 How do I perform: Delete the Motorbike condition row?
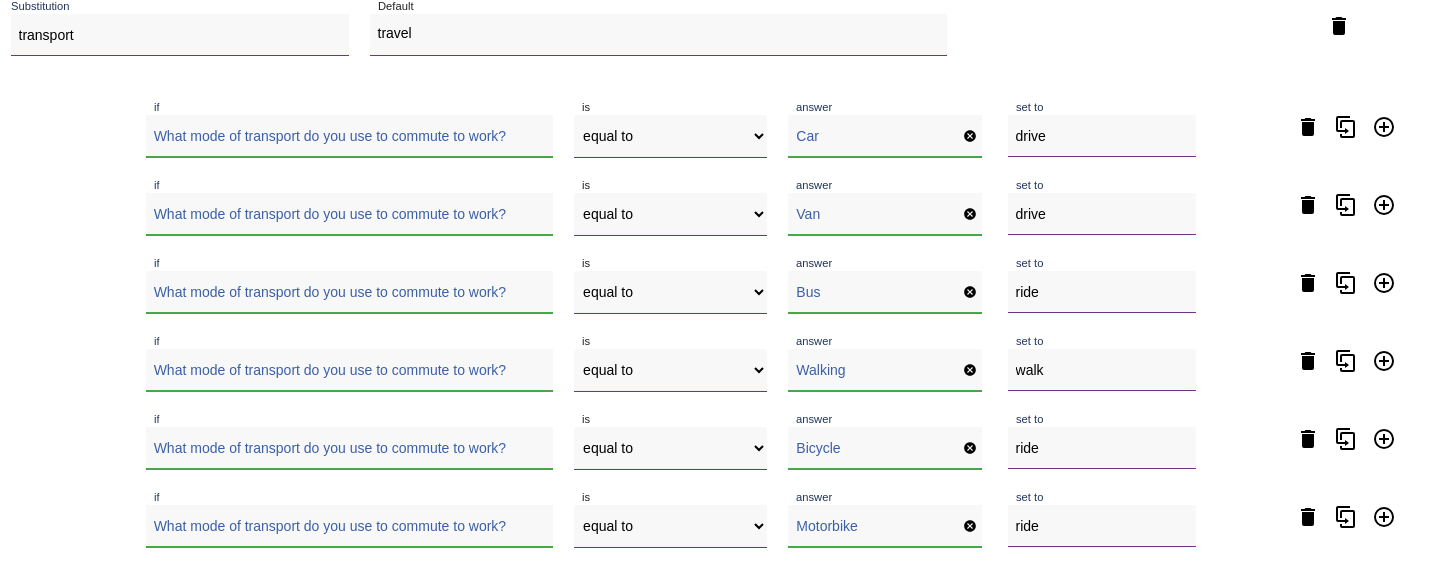pyautogui.click(x=1308, y=517)
